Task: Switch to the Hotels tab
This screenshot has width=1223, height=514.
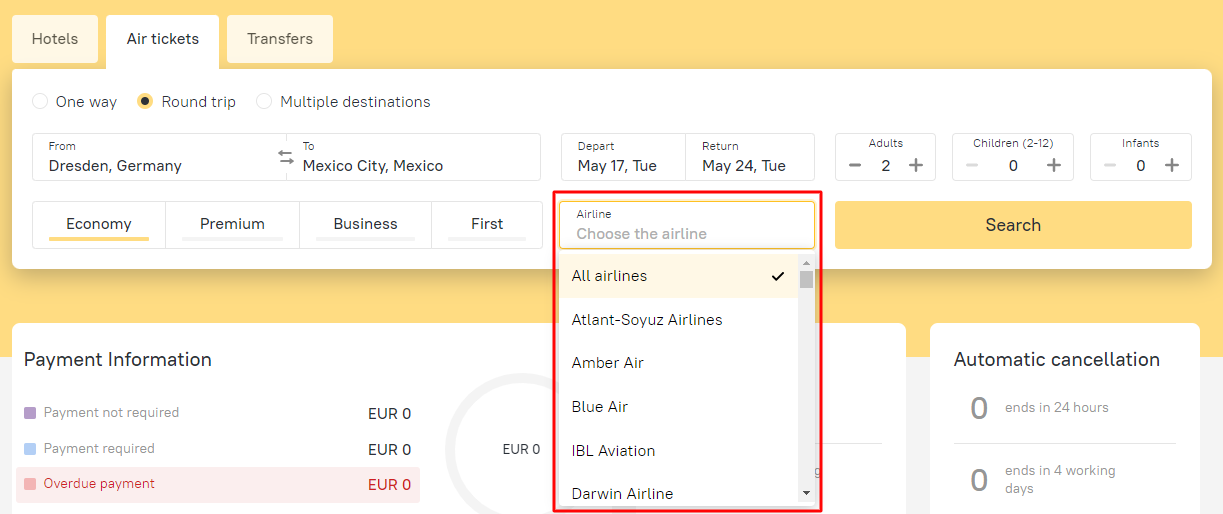Action: point(55,39)
